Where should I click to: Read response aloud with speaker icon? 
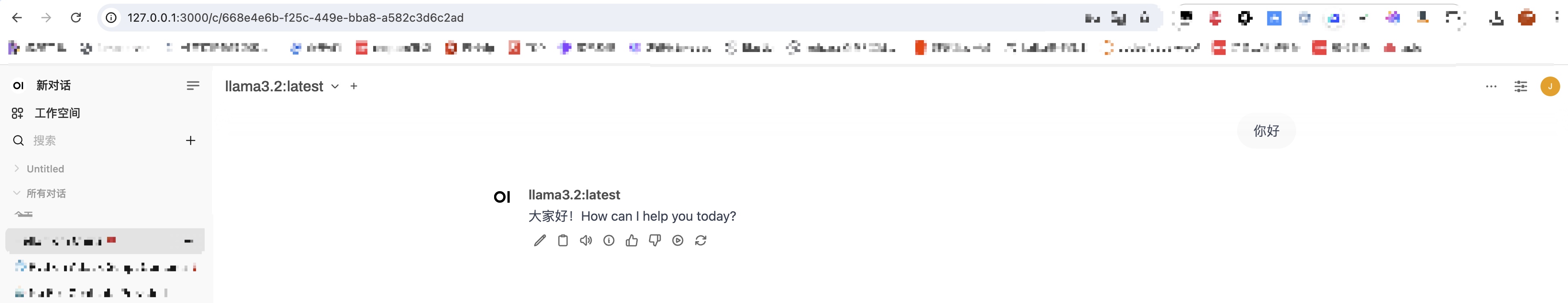click(x=586, y=241)
